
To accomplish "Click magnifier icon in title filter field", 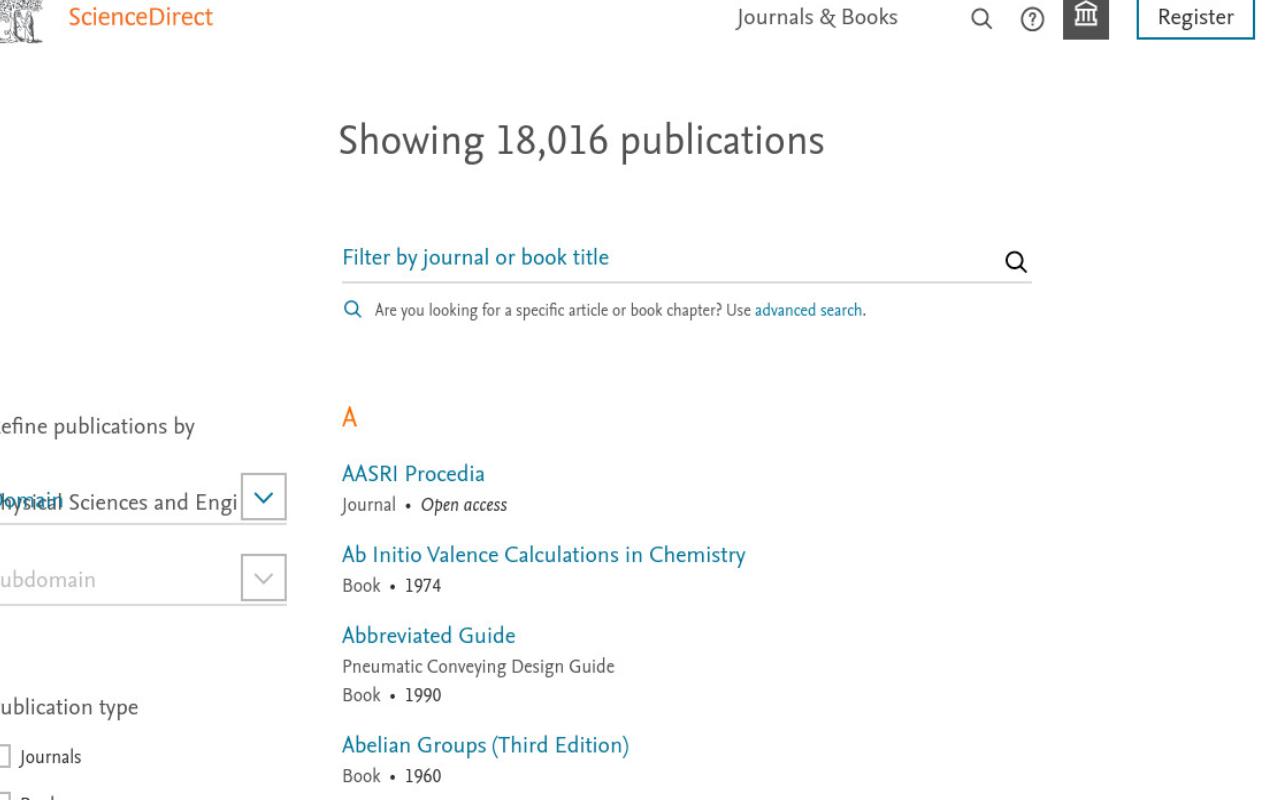I will pyautogui.click(x=1015, y=261).
